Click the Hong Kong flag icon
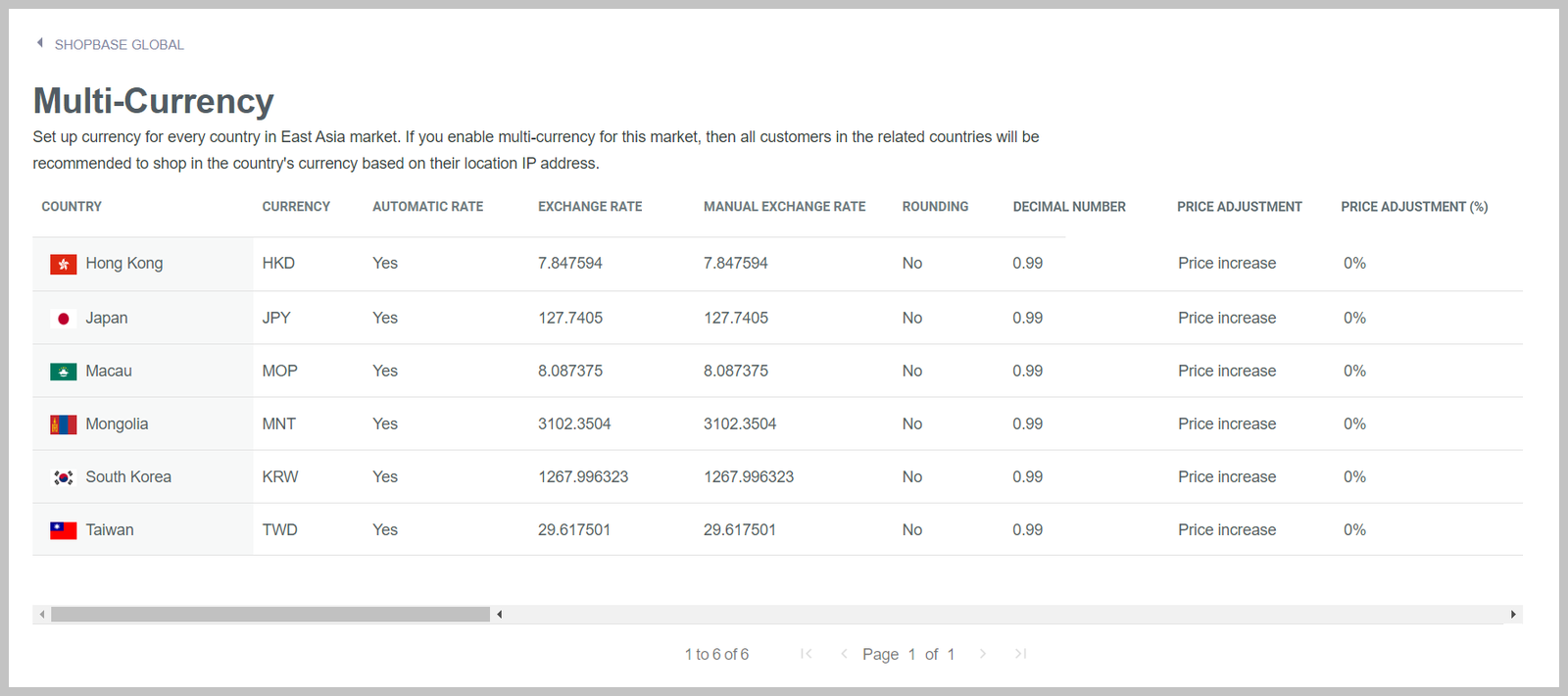Viewport: 1568px width, 696px height. click(x=64, y=265)
